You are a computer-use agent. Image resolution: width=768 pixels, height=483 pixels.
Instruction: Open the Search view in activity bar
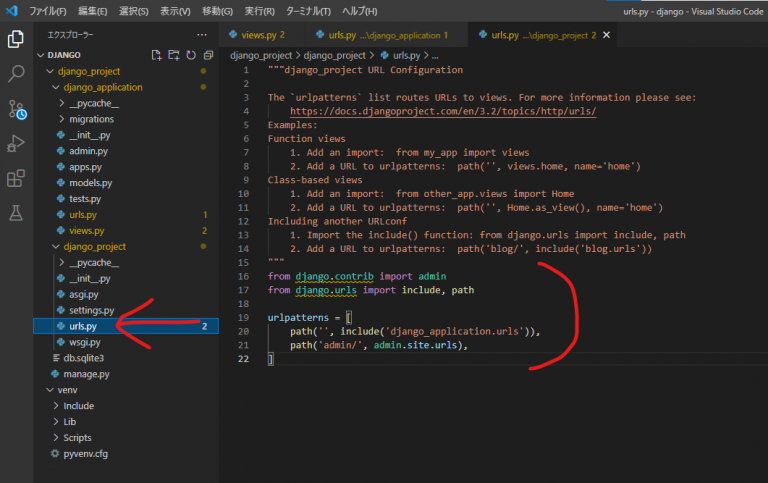(16, 74)
